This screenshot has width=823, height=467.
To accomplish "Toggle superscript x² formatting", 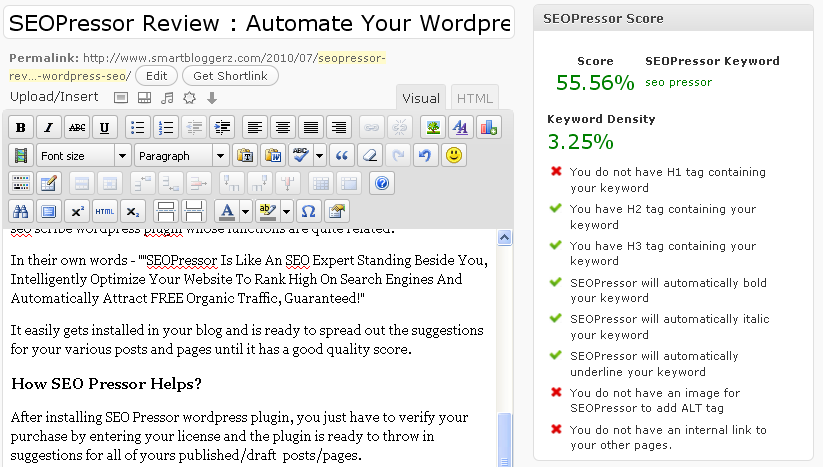I will click(x=77, y=211).
